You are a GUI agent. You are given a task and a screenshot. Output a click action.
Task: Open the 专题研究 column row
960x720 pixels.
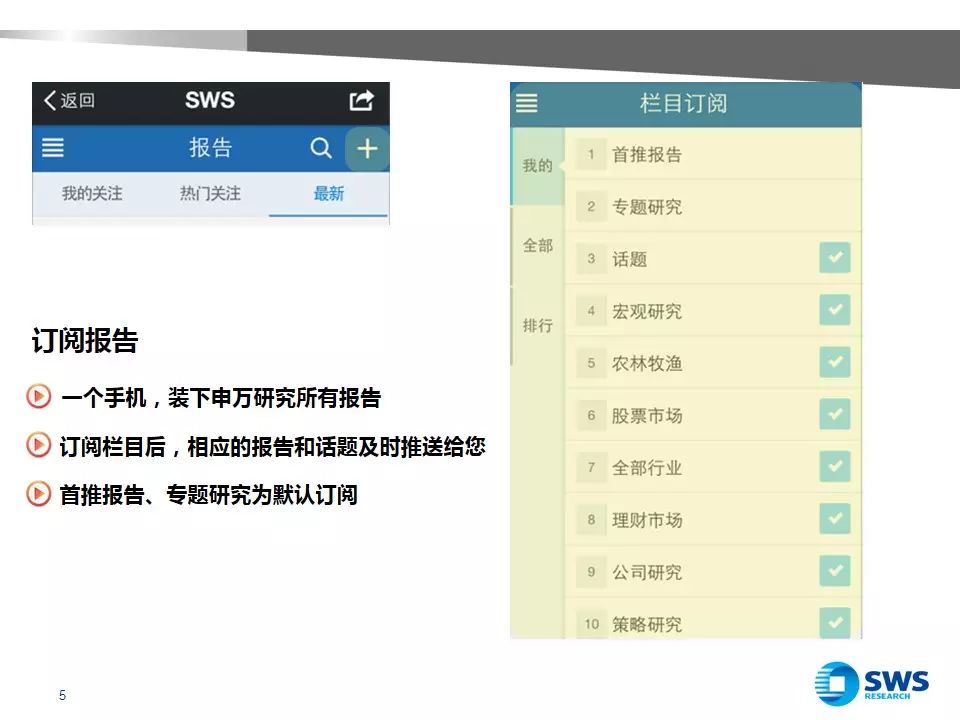pyautogui.click(x=713, y=206)
